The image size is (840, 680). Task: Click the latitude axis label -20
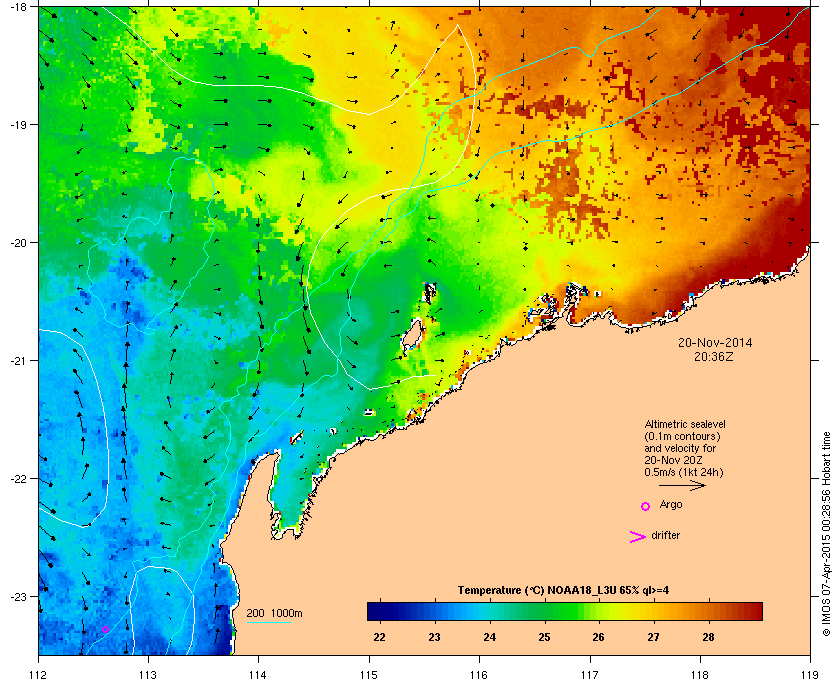pyautogui.click(x=18, y=242)
